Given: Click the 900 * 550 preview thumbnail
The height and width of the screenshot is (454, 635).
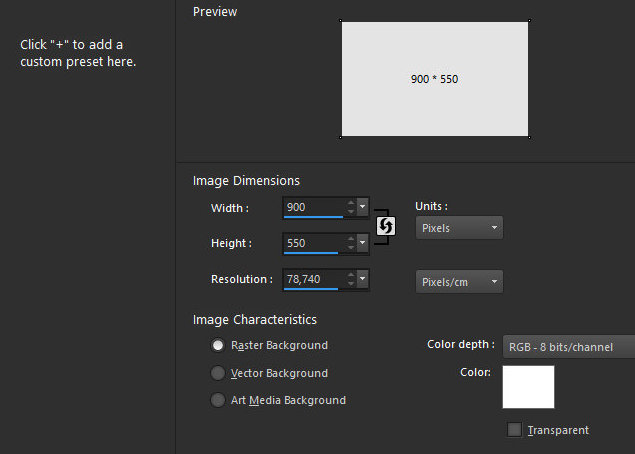Looking at the screenshot, I should [435, 79].
